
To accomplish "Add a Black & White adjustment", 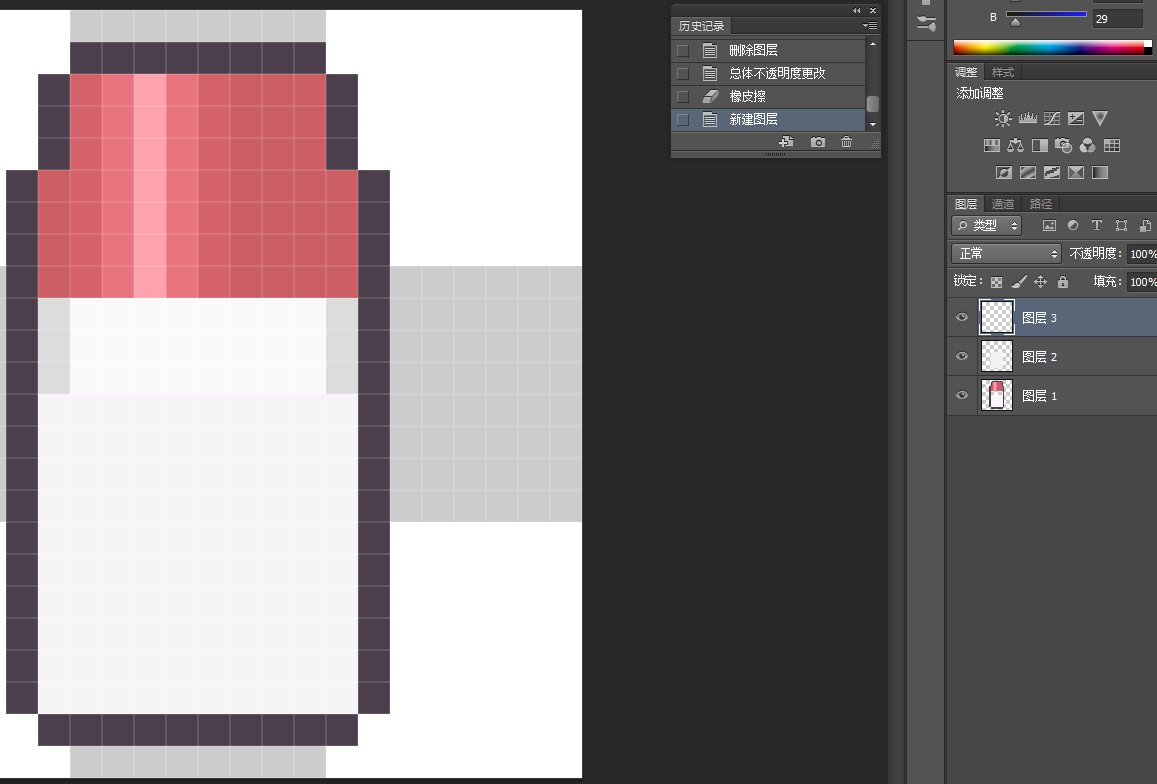I will pos(1040,145).
